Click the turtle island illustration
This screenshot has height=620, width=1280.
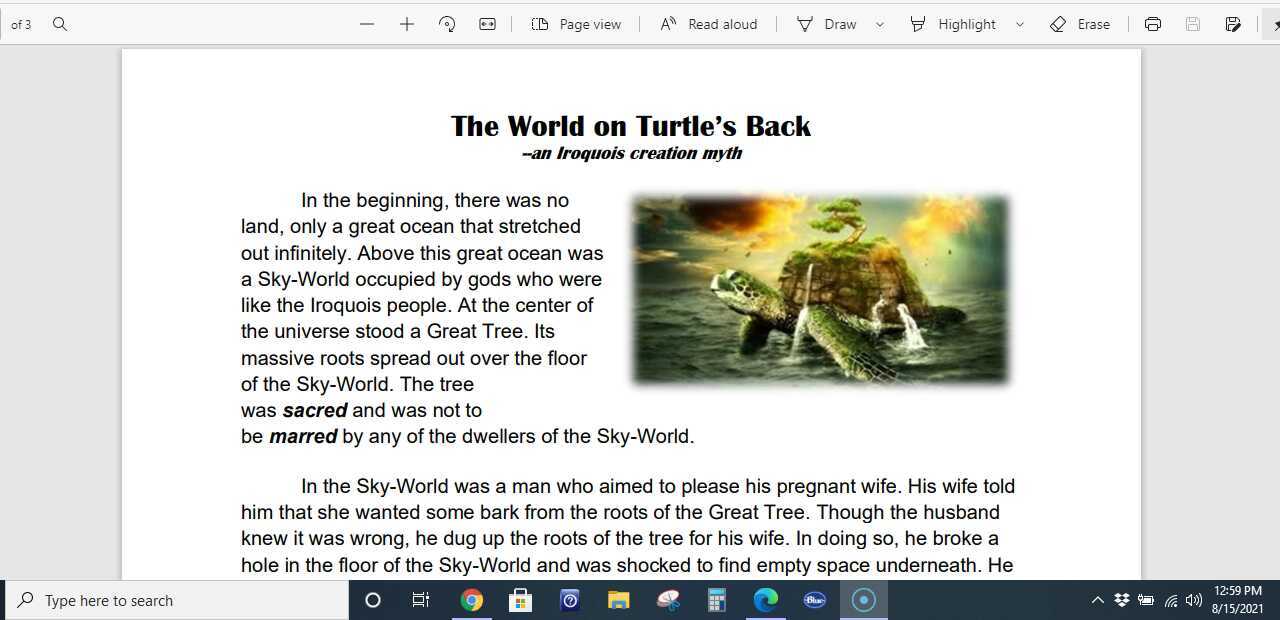821,290
